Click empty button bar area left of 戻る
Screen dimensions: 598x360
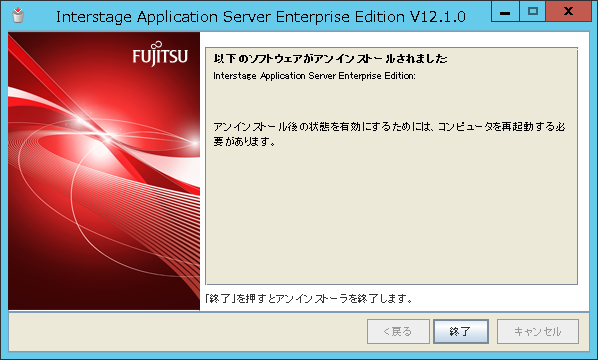(x=187, y=331)
